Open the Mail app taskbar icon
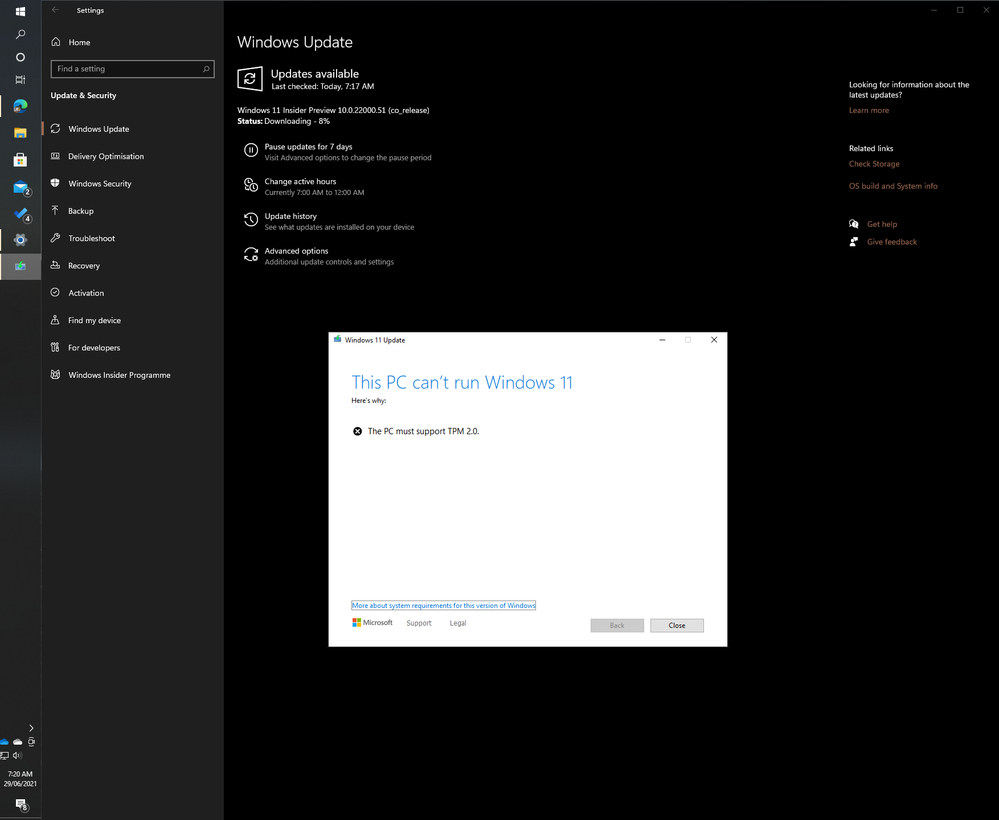 20,187
